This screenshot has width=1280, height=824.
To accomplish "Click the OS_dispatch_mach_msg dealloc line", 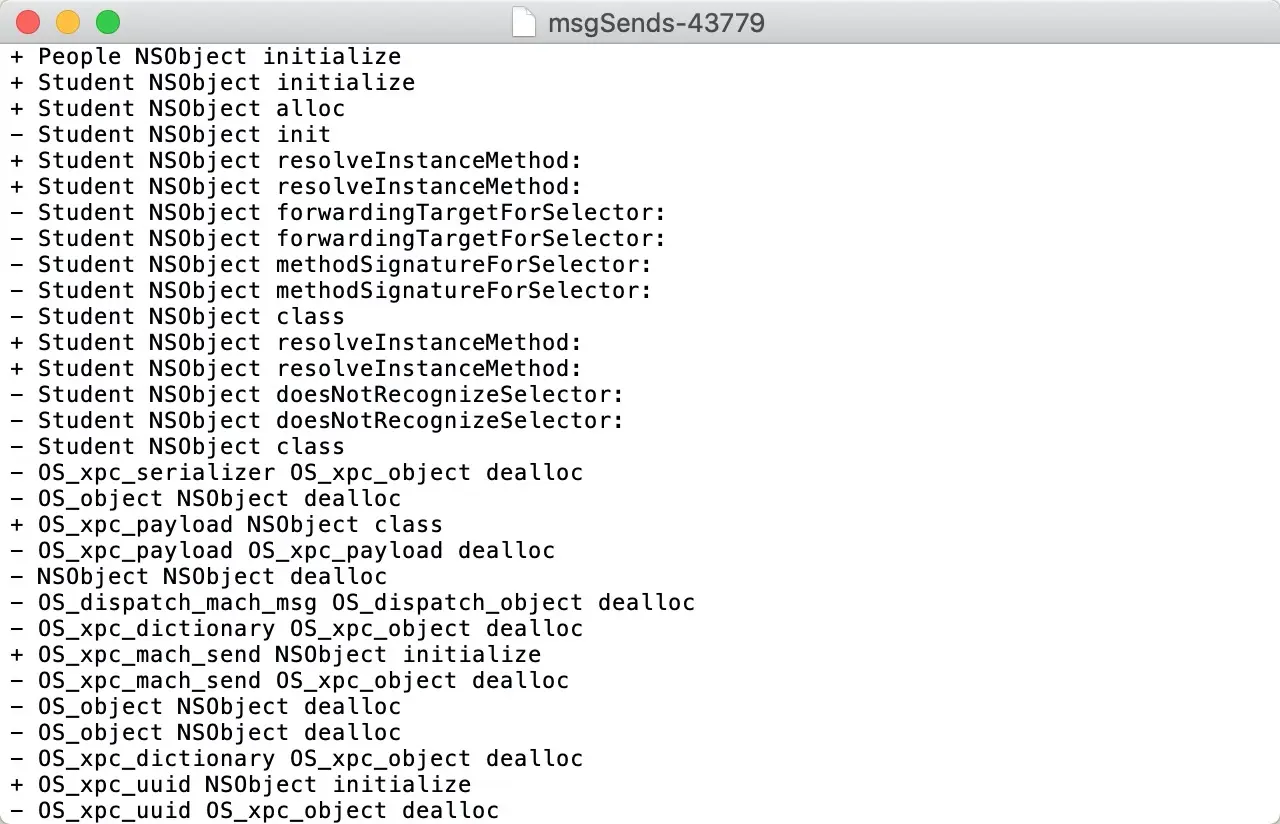I will pyautogui.click(x=353, y=603).
